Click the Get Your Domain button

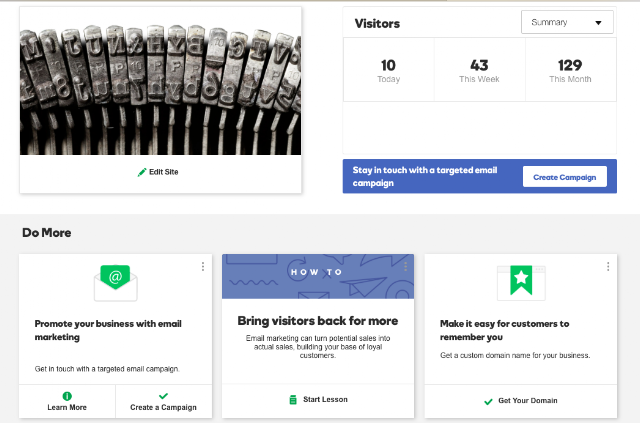[521, 401]
